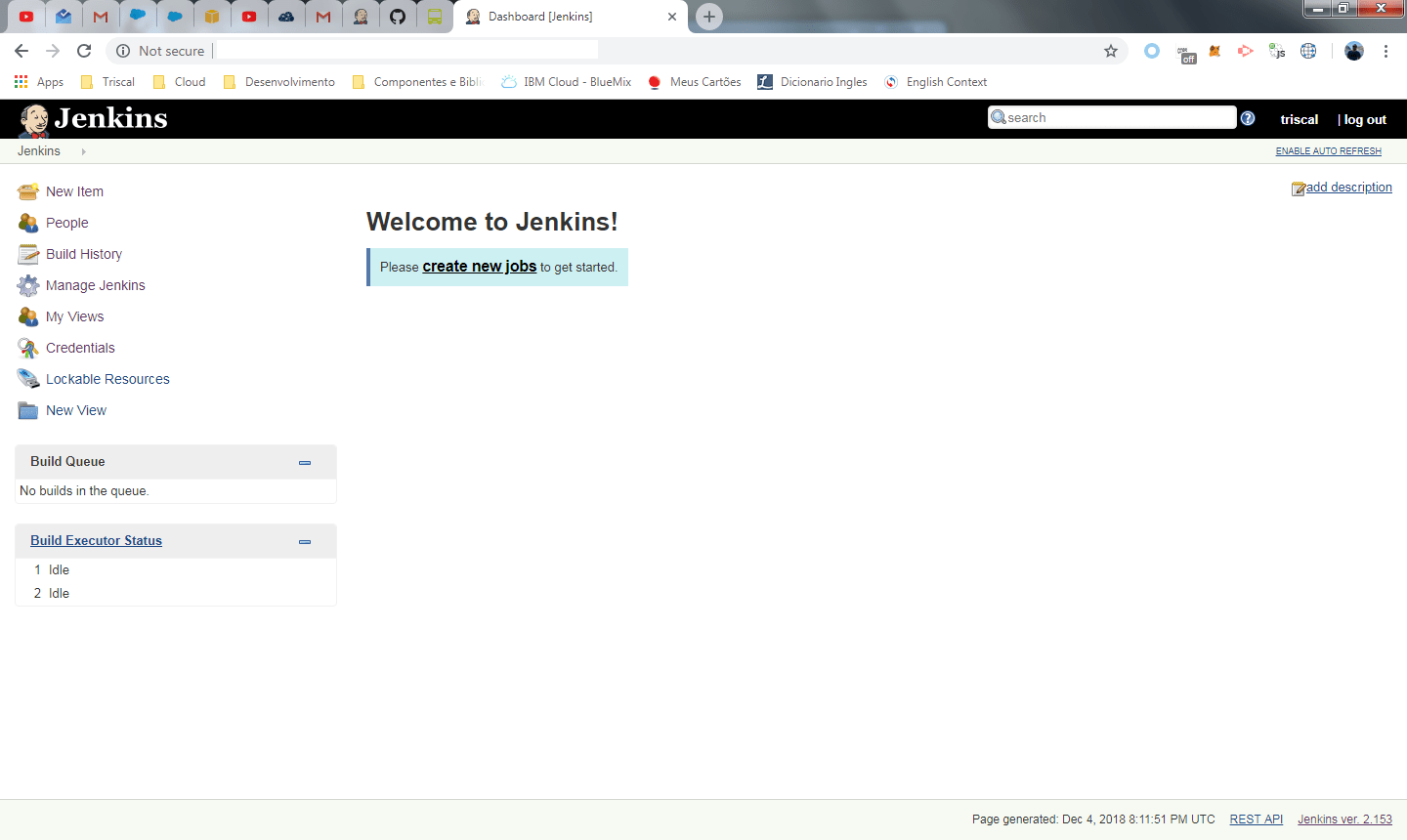Open the Cloud bookmarks folder
Screen dimensions: 1407x840
tap(179, 82)
